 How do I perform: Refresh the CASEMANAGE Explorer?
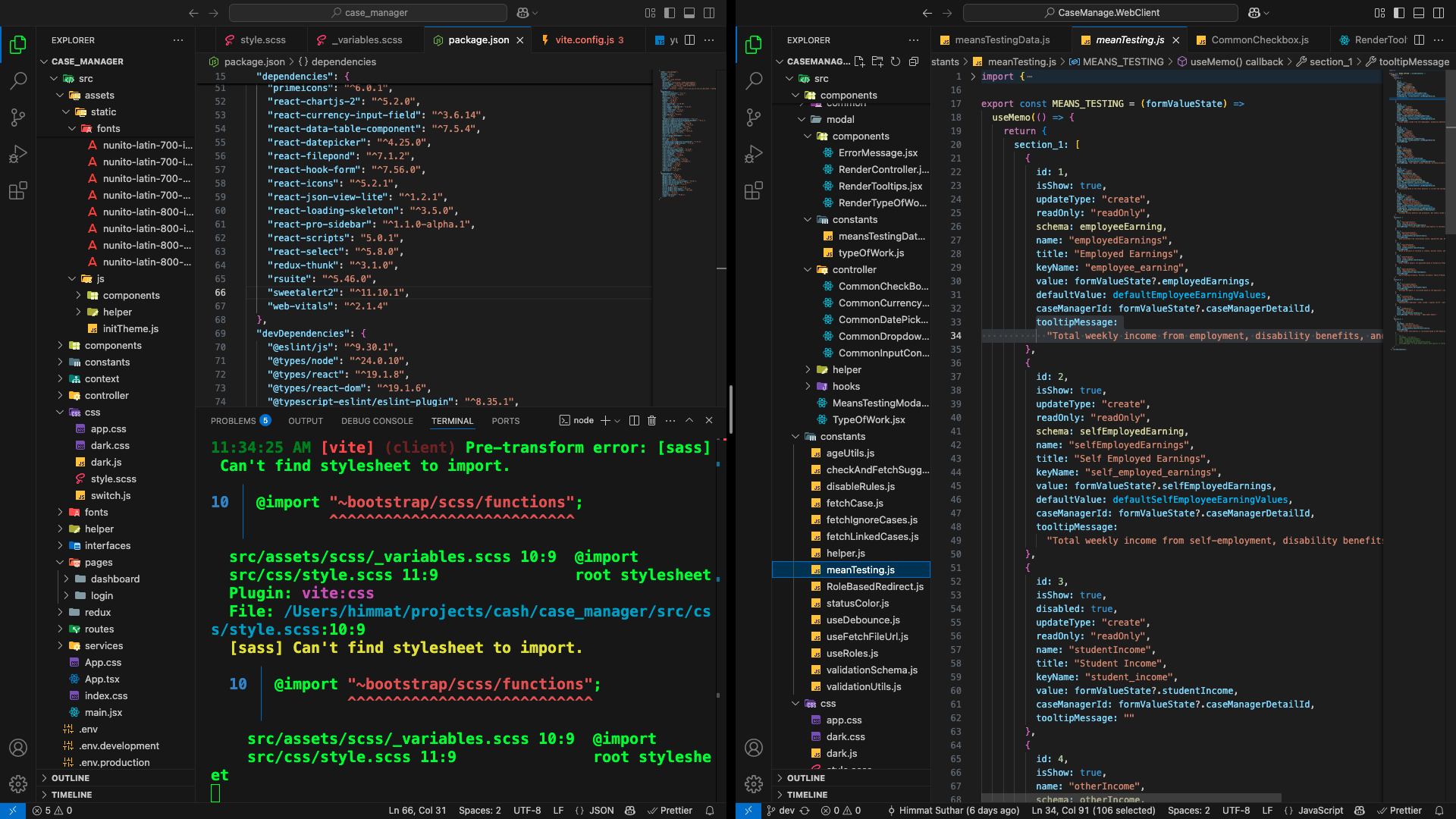pos(896,62)
